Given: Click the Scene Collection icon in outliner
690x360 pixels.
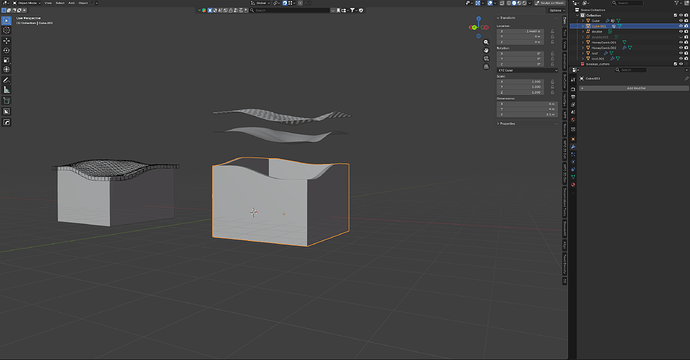Looking at the screenshot, I should click(x=577, y=10).
